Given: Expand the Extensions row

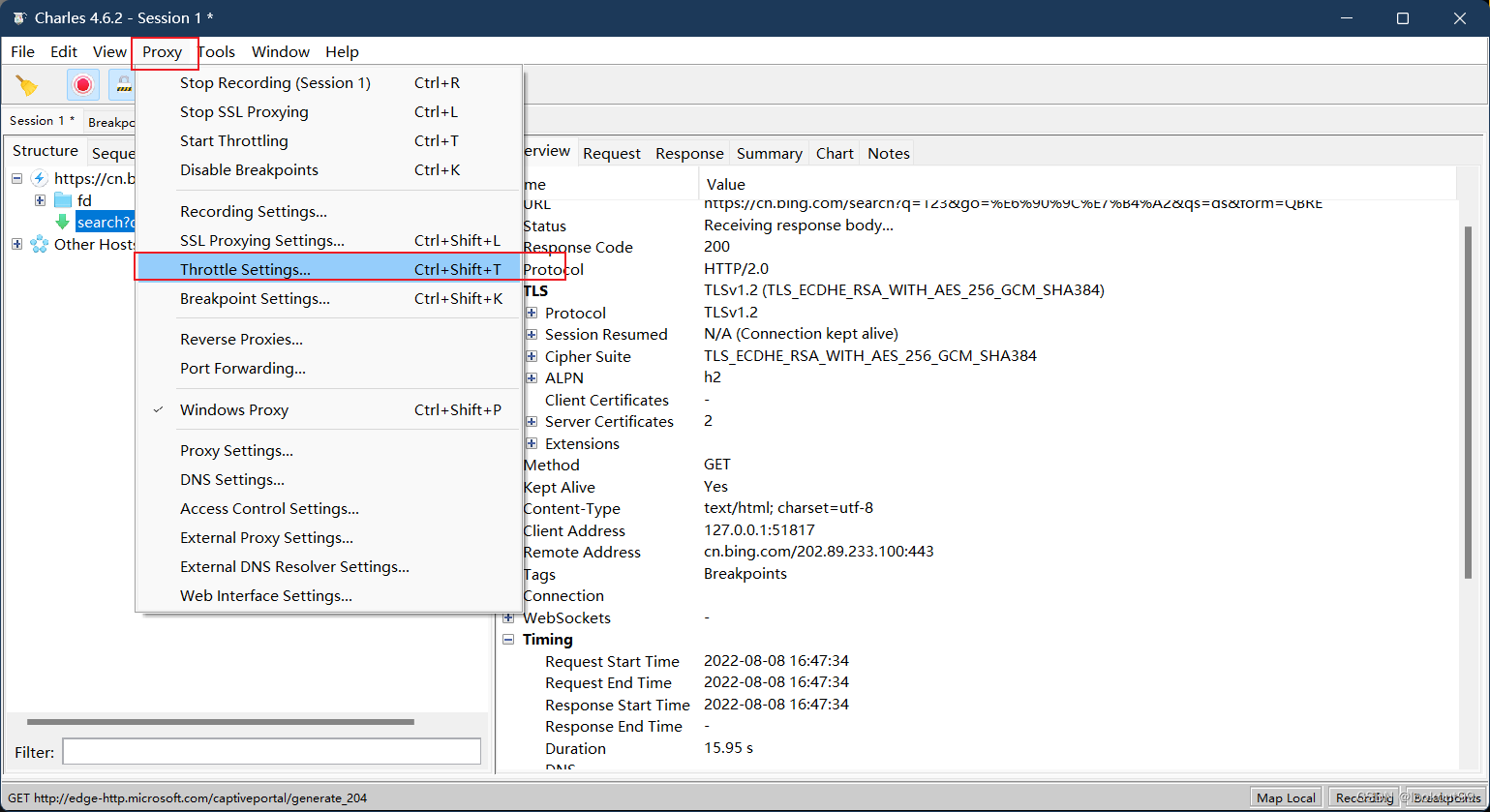Looking at the screenshot, I should [x=532, y=443].
